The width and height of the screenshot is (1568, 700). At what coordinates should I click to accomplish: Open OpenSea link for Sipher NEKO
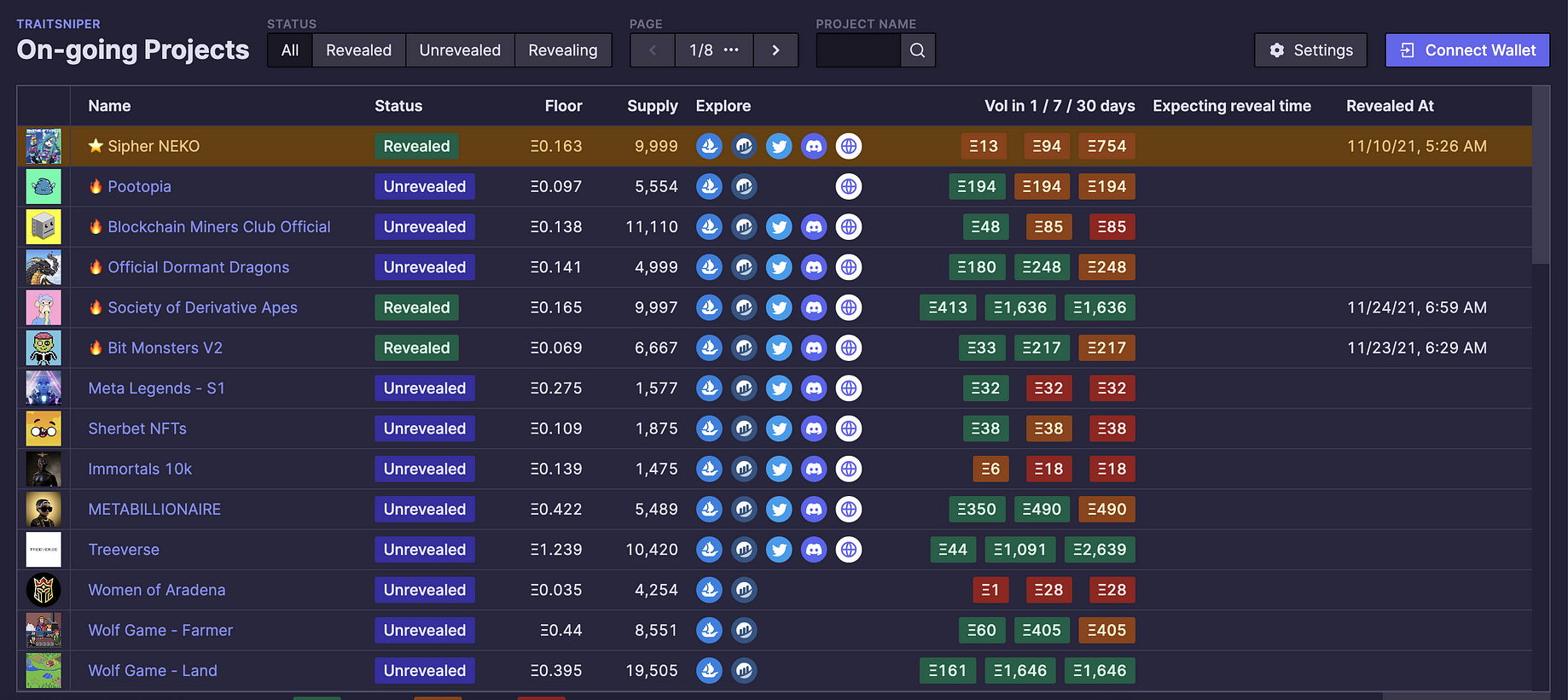click(x=709, y=146)
